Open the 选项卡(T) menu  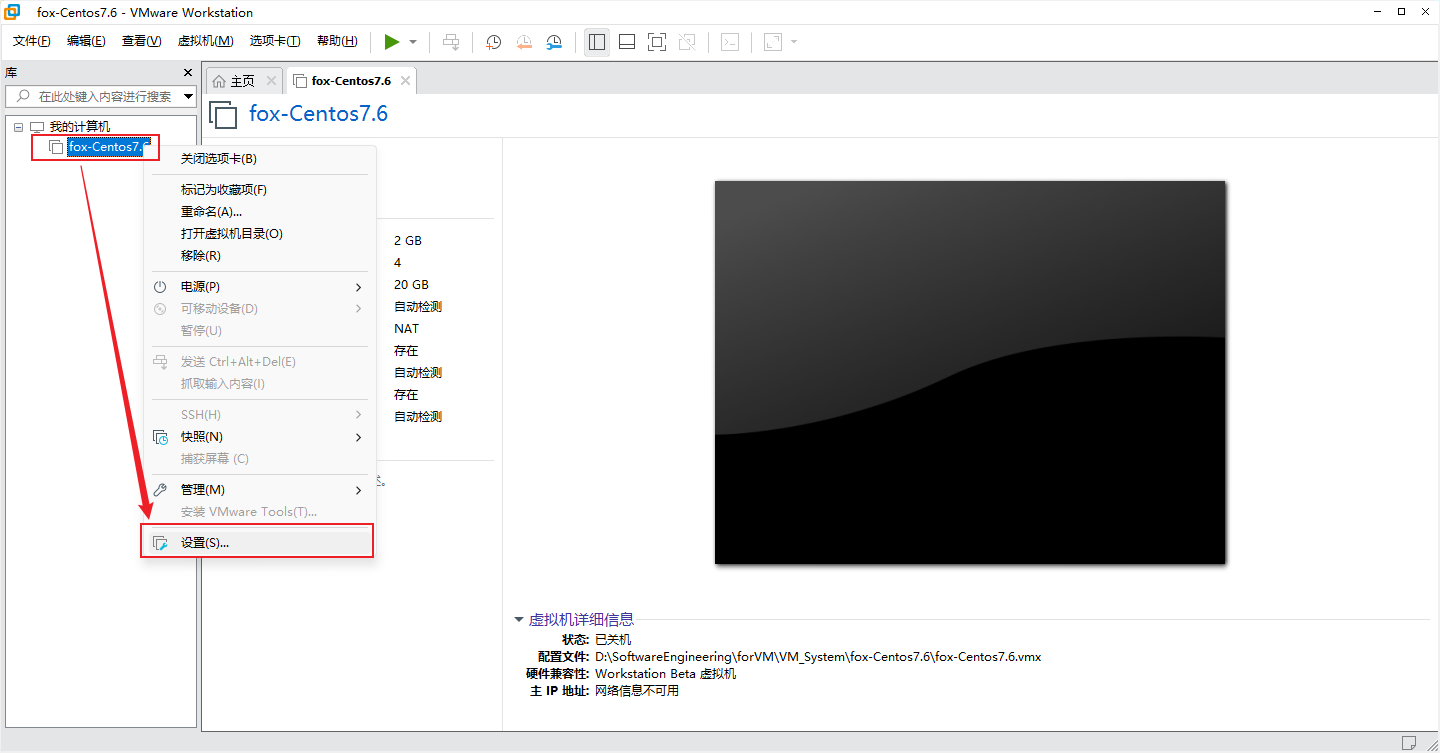point(275,41)
